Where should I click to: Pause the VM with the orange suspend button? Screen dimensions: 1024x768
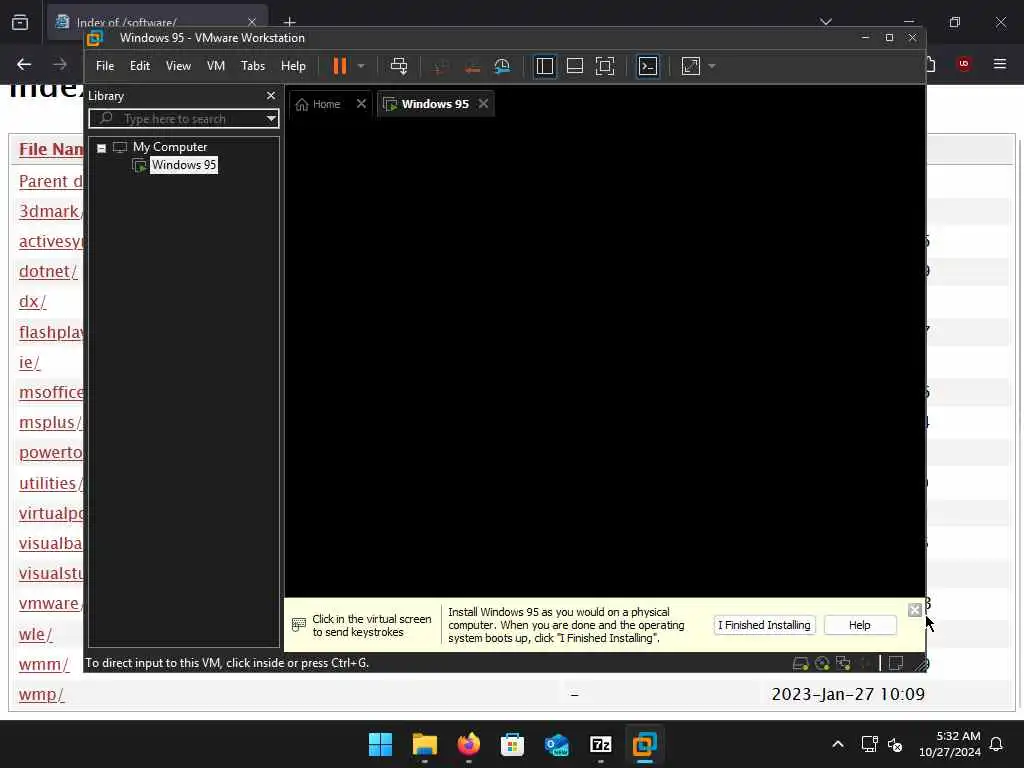click(340, 66)
